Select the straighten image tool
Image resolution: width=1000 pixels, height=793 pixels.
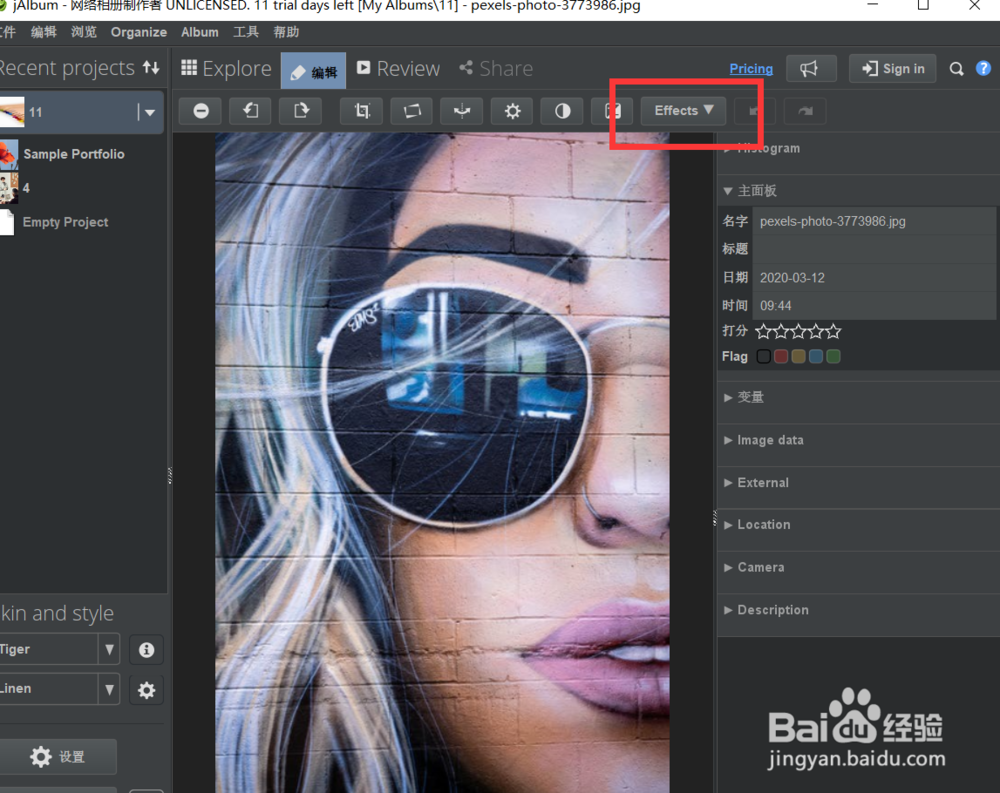click(412, 111)
